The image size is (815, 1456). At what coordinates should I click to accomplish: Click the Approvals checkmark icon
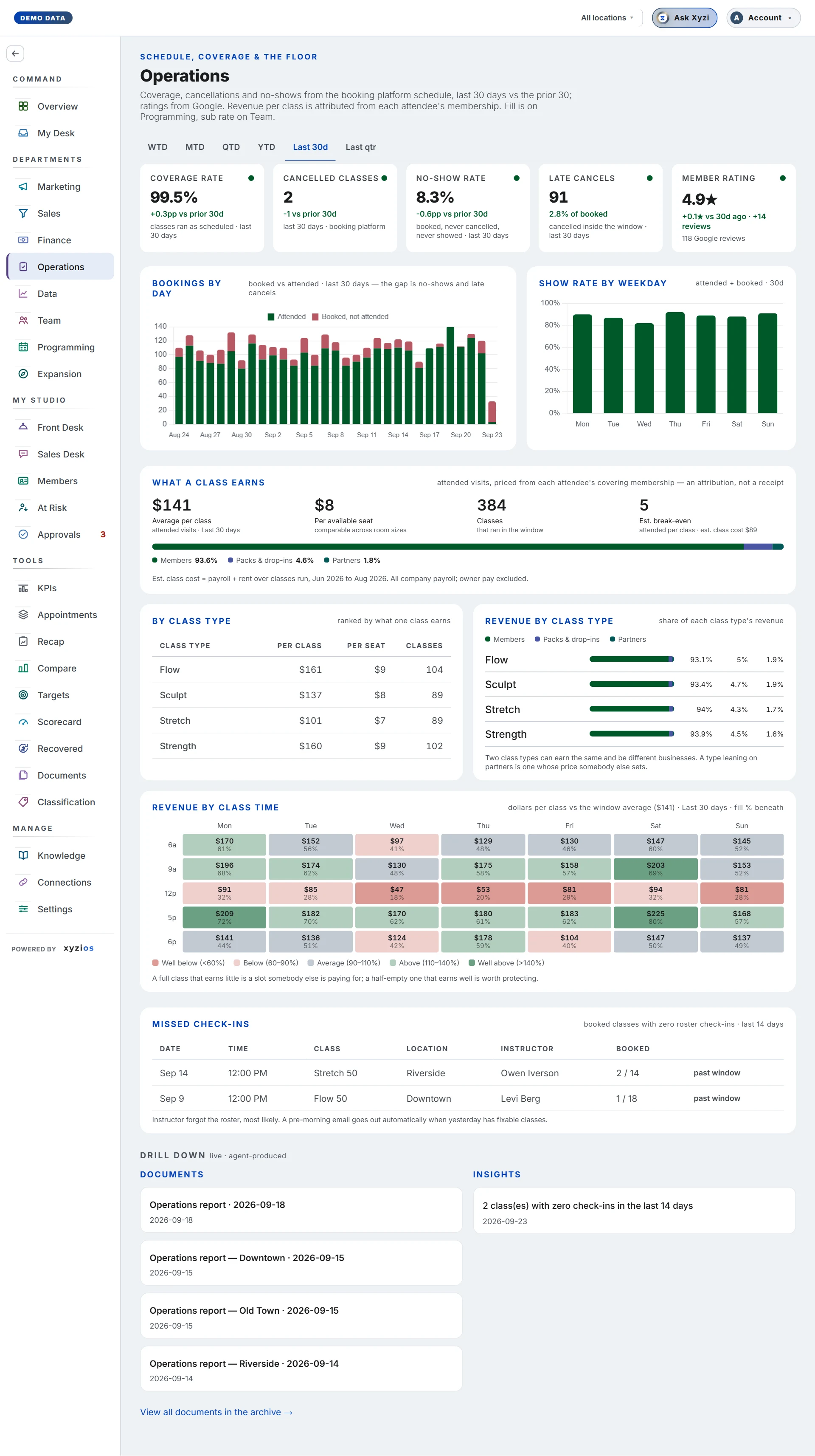click(x=23, y=534)
